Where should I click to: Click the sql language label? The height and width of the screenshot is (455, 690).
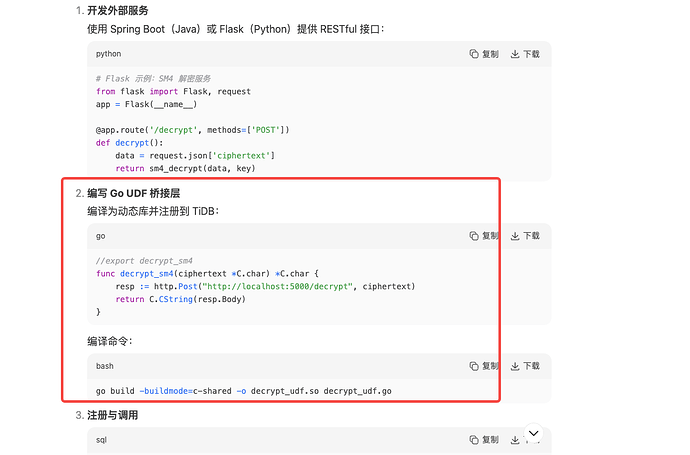click(x=103, y=439)
